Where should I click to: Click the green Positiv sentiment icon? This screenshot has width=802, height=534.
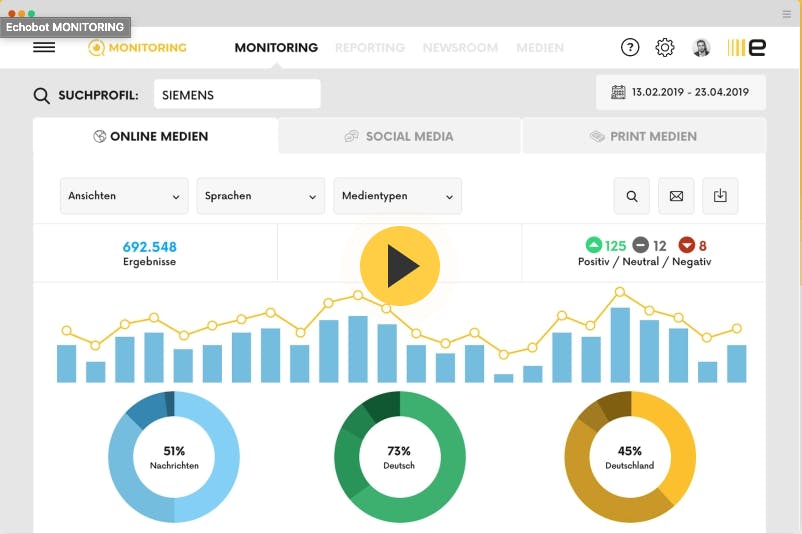click(x=593, y=245)
